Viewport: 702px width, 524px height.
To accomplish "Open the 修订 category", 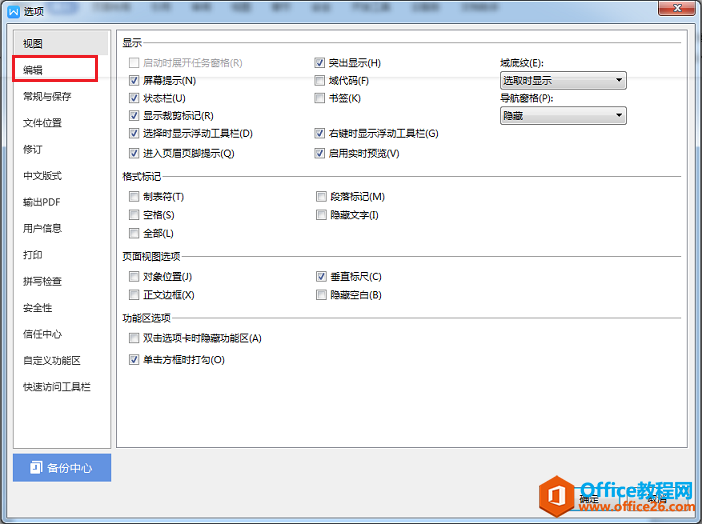I will (33, 149).
